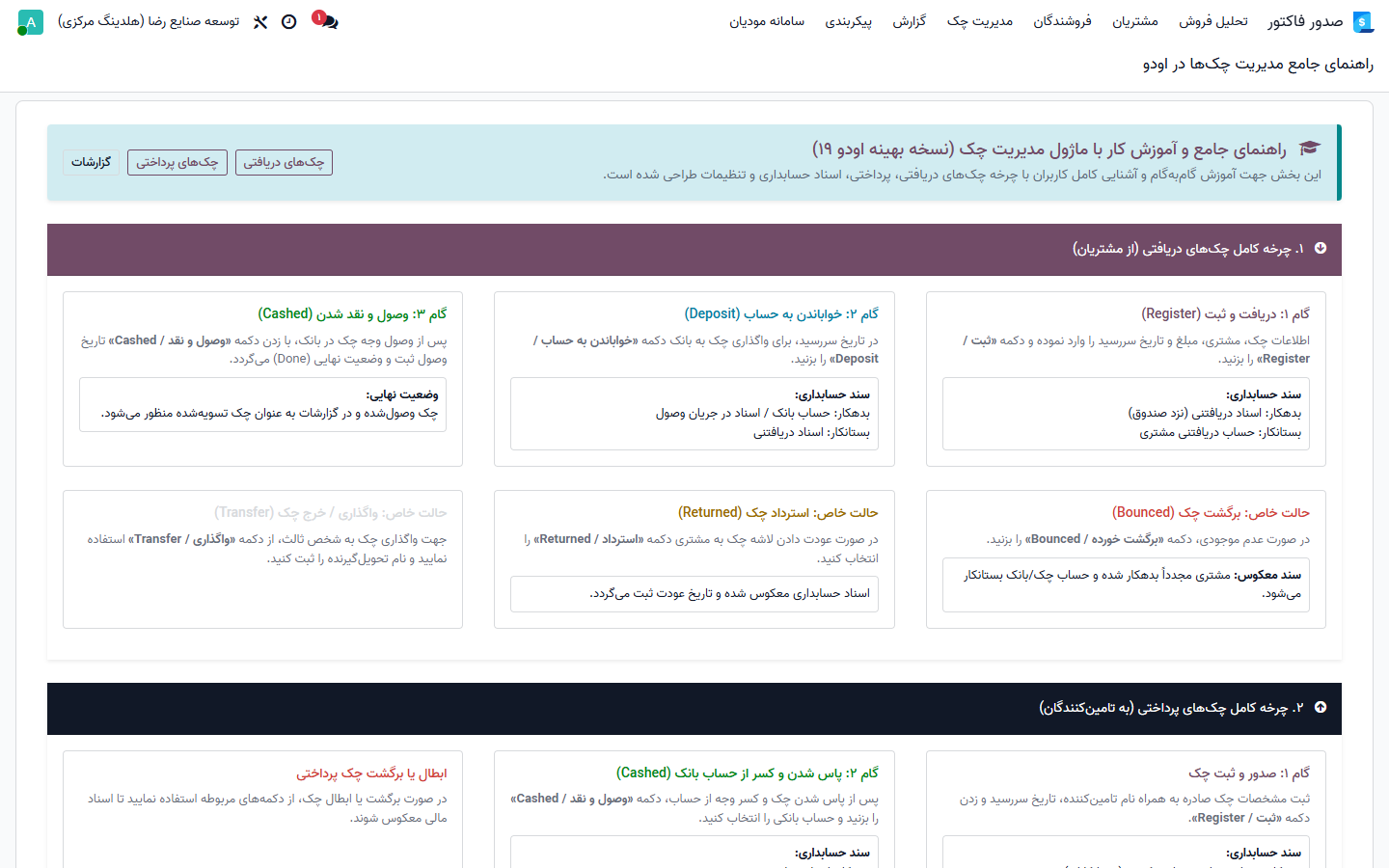Click the چک‌های پرداختی button

pyautogui.click(x=177, y=162)
